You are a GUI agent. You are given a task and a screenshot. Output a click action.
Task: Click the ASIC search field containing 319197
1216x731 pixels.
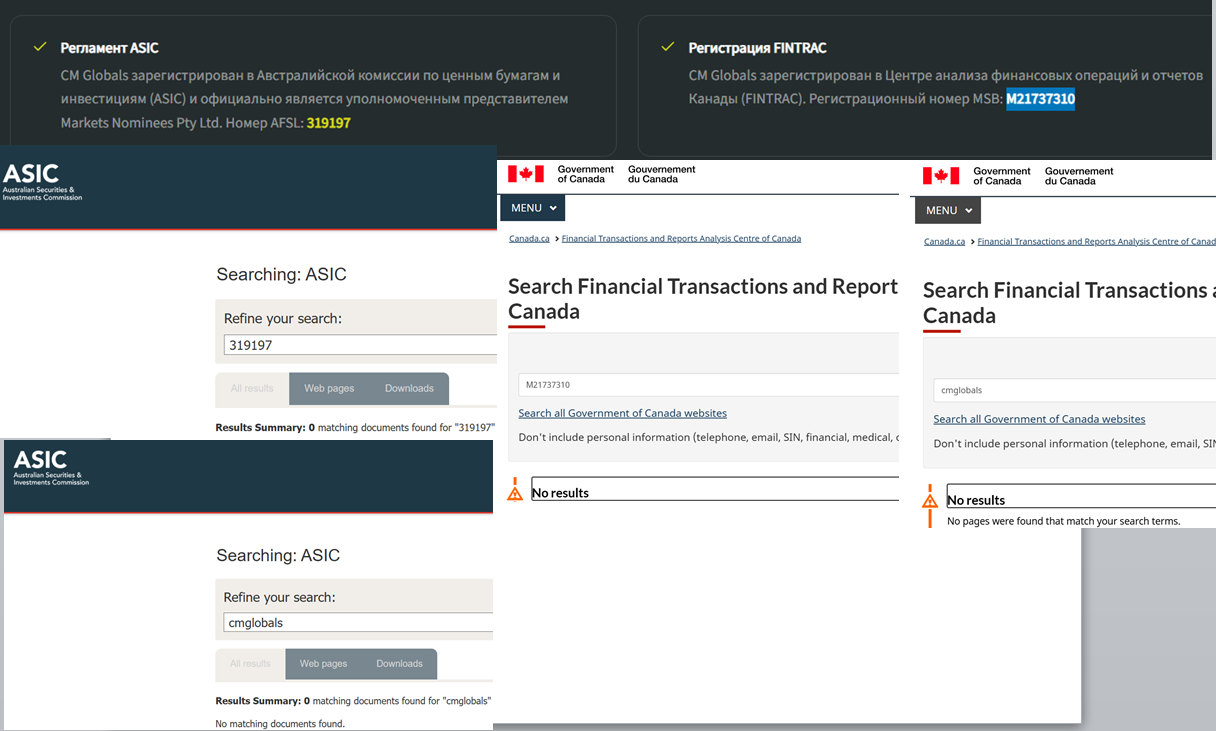coord(360,345)
